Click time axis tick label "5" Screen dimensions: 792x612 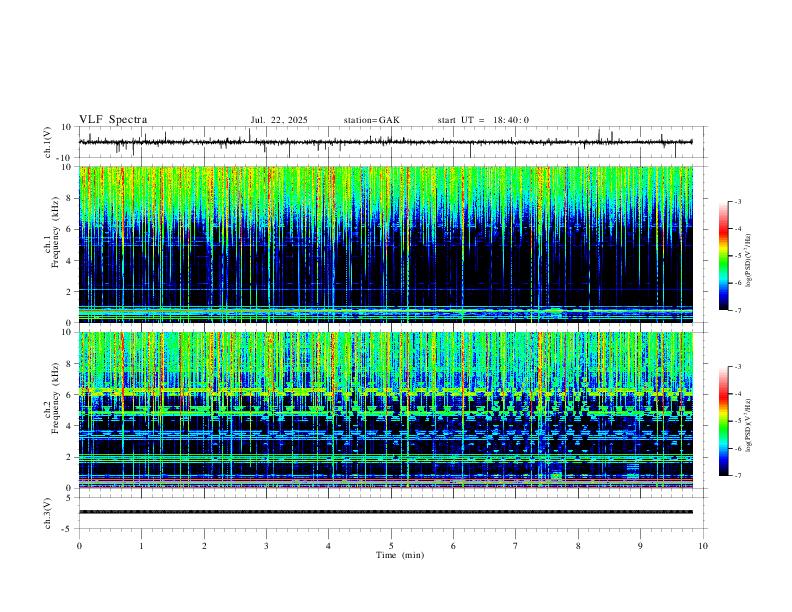pyautogui.click(x=391, y=546)
